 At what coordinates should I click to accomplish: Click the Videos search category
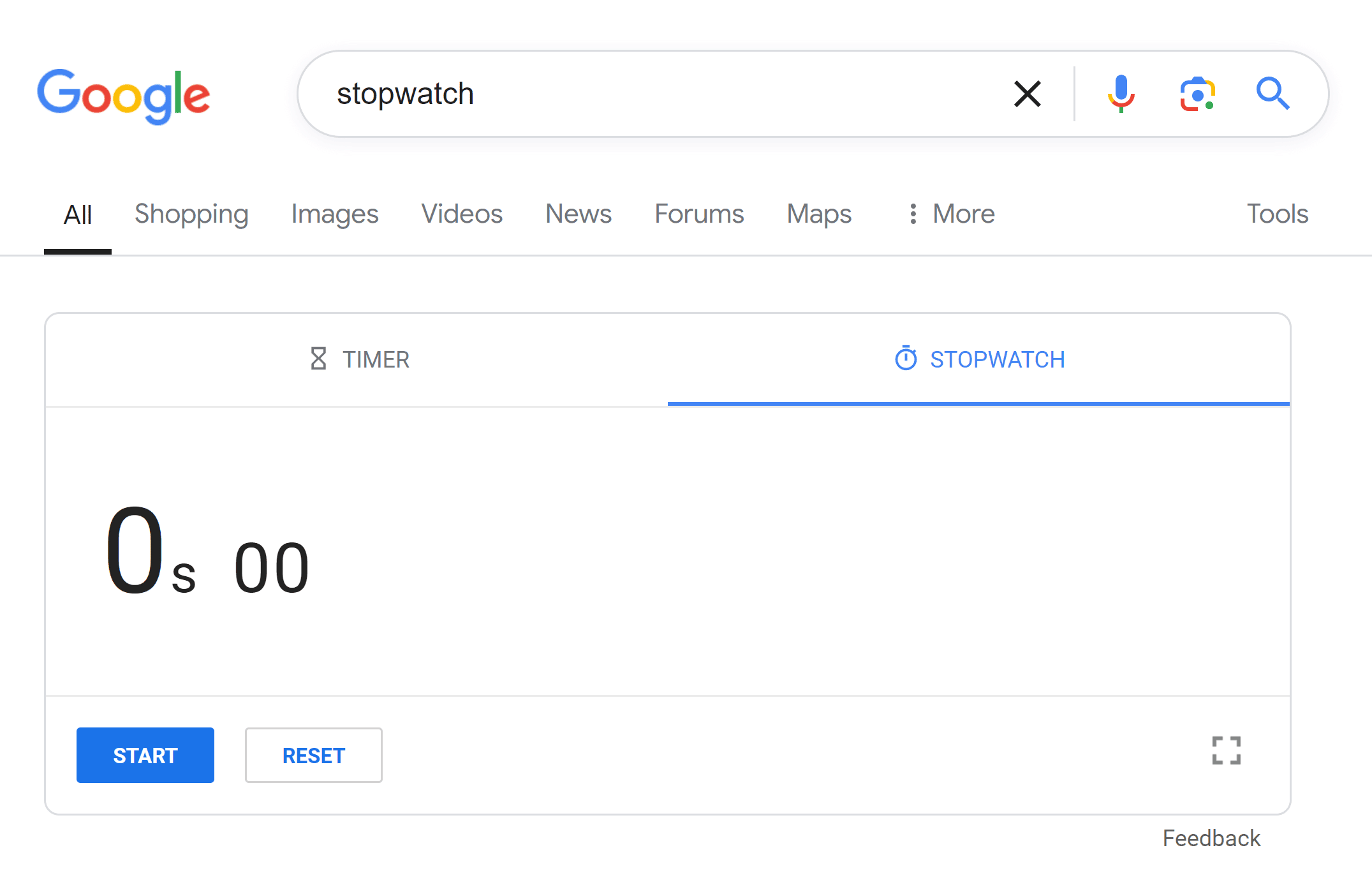click(x=460, y=212)
